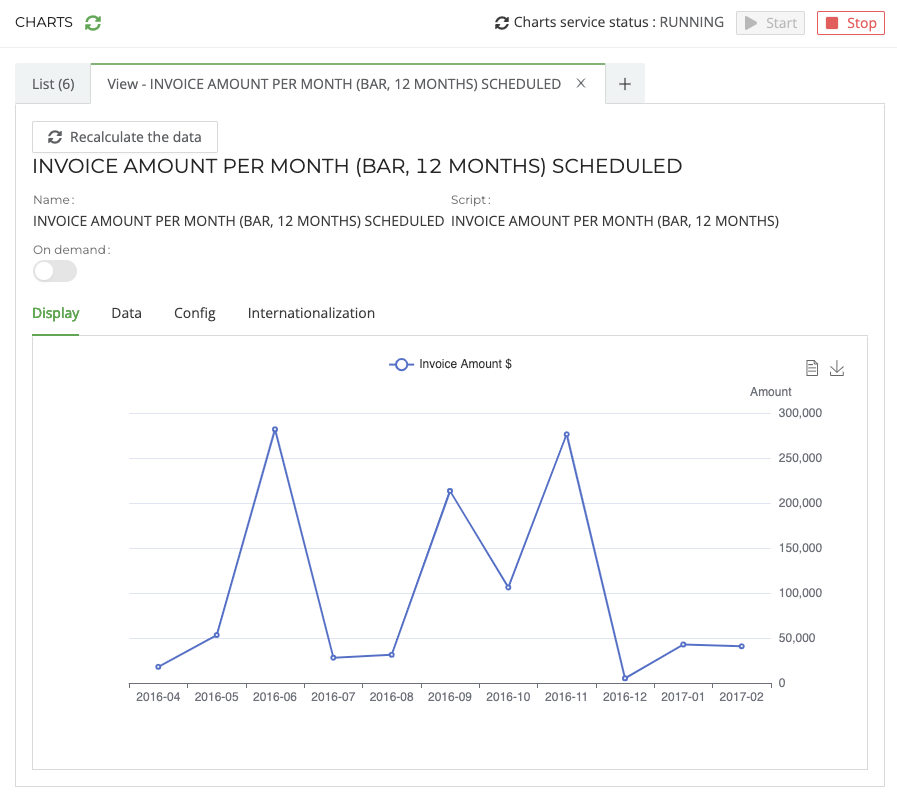Toggle Invoice Amount $ legend series

coord(451,365)
